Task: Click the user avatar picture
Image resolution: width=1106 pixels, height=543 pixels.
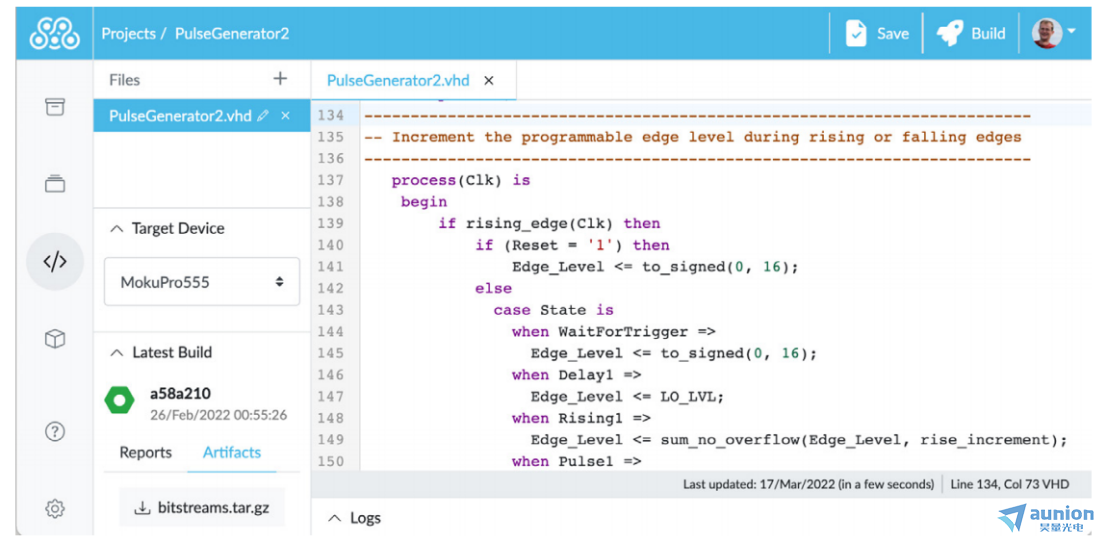Action: tap(1046, 33)
